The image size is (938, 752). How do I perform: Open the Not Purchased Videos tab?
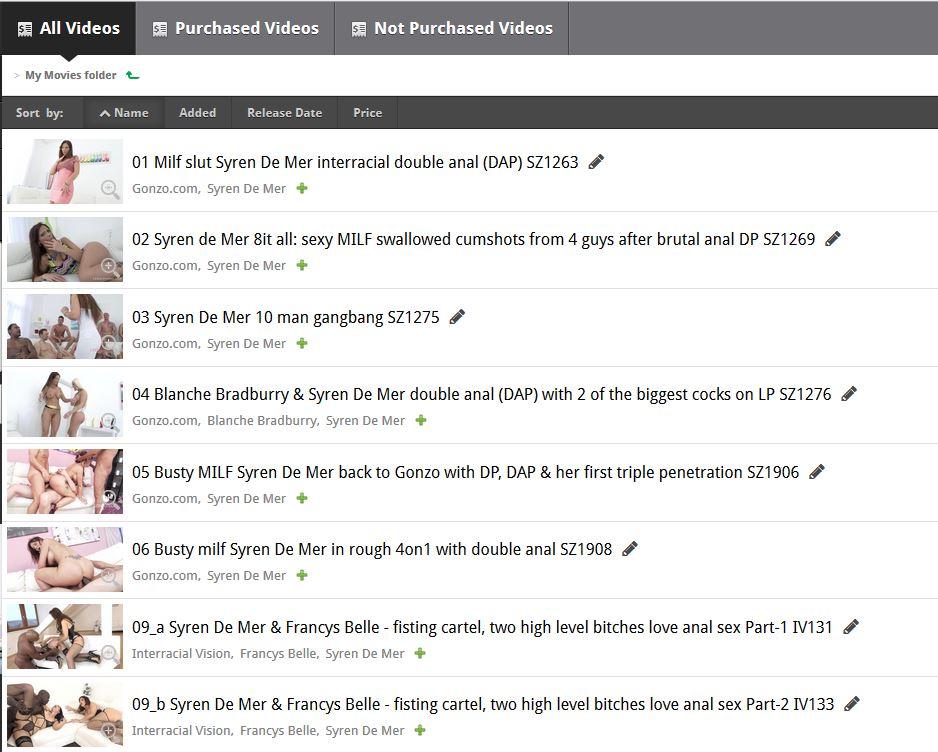point(451,28)
